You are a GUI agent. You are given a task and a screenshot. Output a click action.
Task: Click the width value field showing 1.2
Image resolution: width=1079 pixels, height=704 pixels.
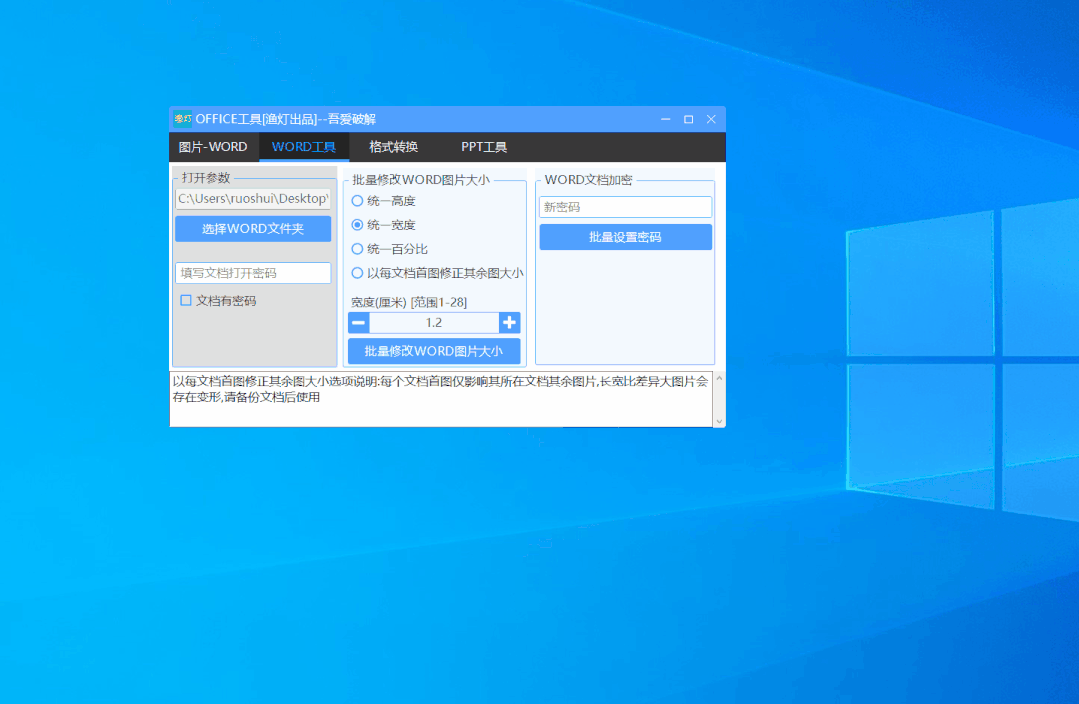434,323
